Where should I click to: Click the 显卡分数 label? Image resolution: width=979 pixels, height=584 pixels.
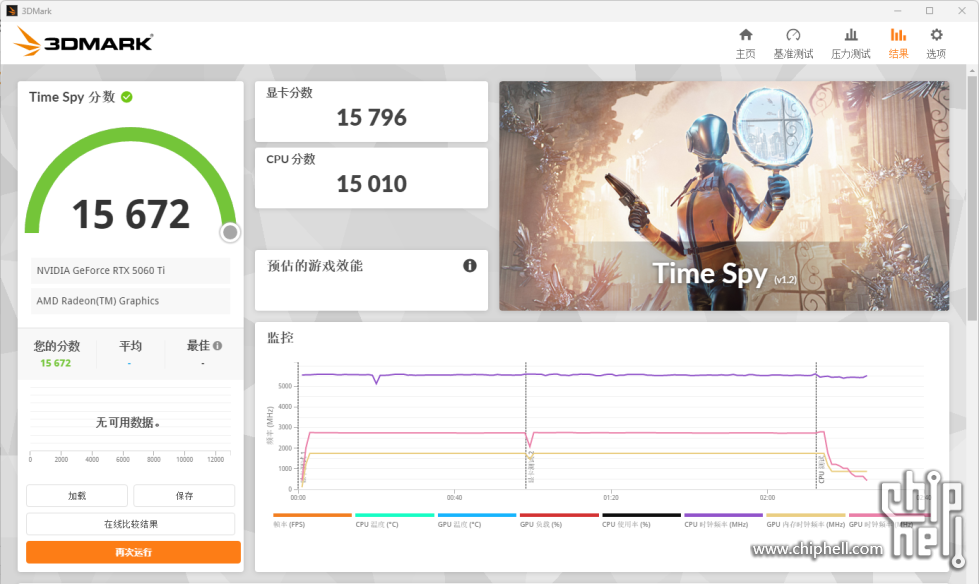coord(289,92)
